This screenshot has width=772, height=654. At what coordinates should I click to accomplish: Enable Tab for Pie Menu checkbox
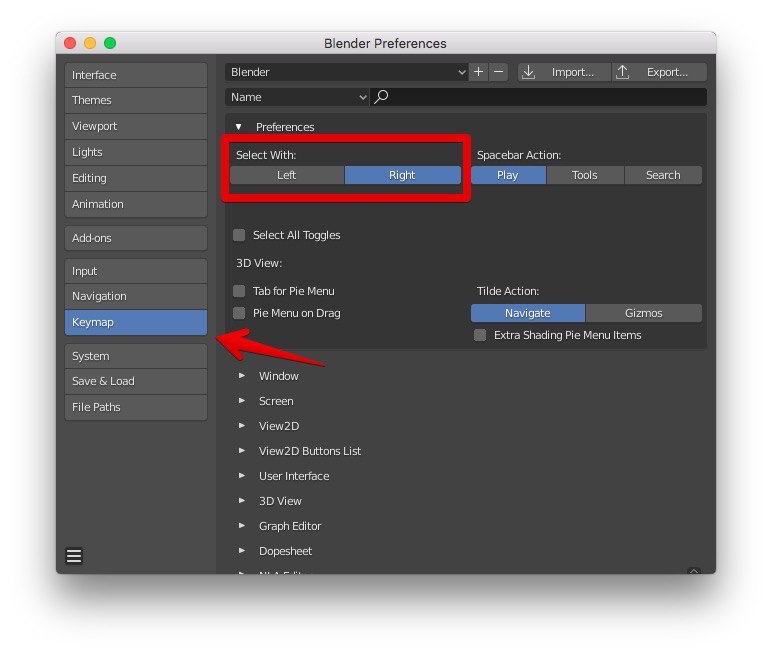click(x=239, y=291)
